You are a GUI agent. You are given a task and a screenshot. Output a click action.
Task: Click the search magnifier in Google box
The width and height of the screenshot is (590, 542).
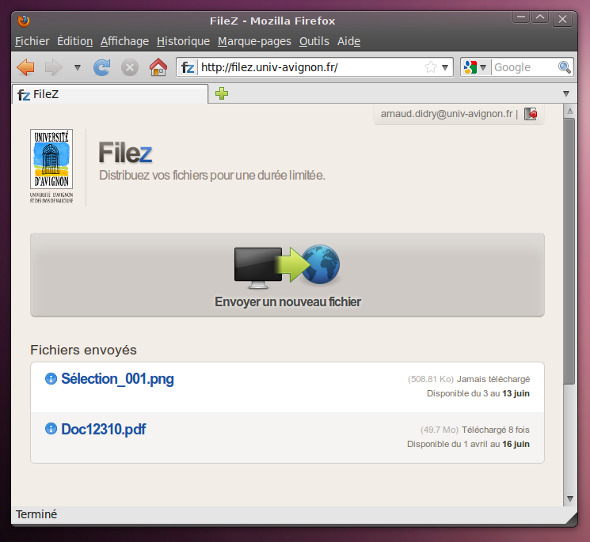[x=564, y=67]
